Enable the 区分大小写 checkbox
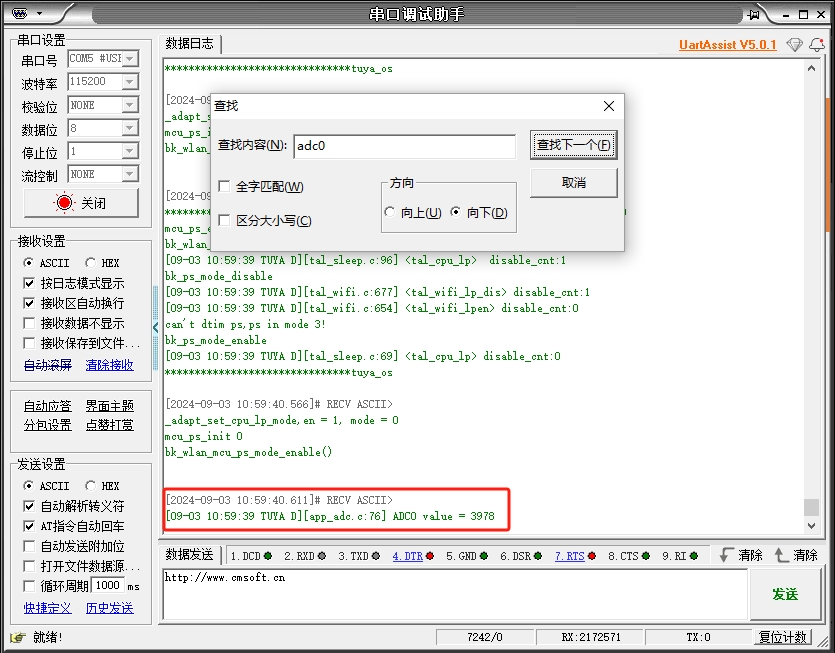 [224, 220]
